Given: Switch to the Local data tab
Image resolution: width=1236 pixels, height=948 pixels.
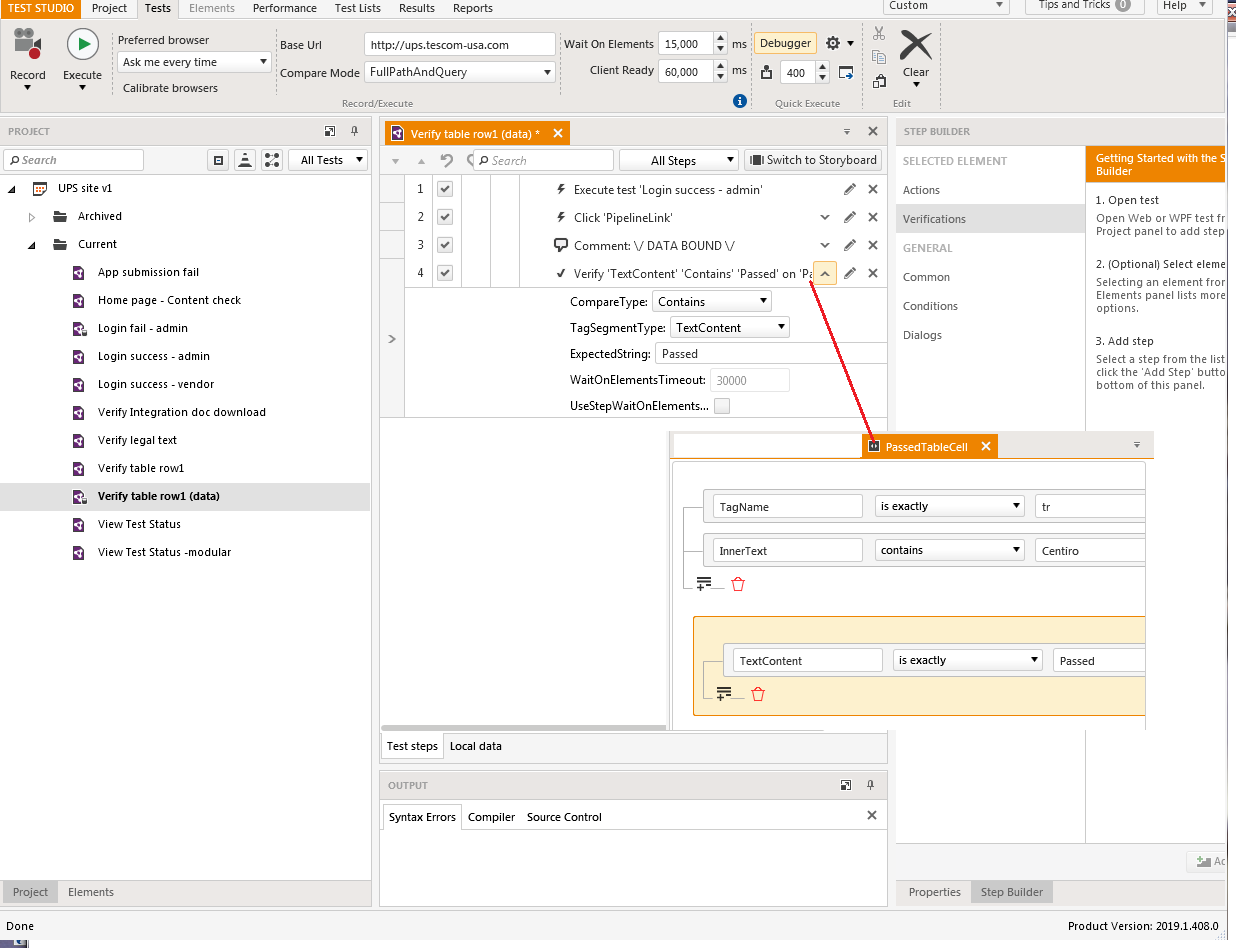Looking at the screenshot, I should click(x=475, y=746).
